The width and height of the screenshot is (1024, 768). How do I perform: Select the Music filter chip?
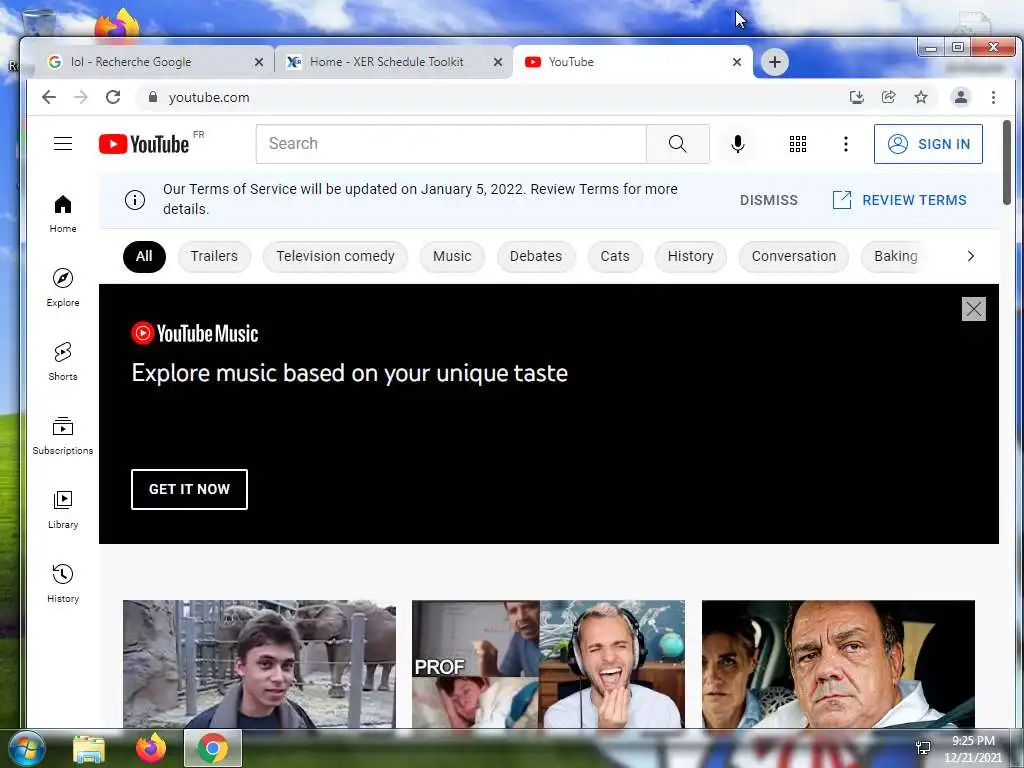tap(452, 256)
